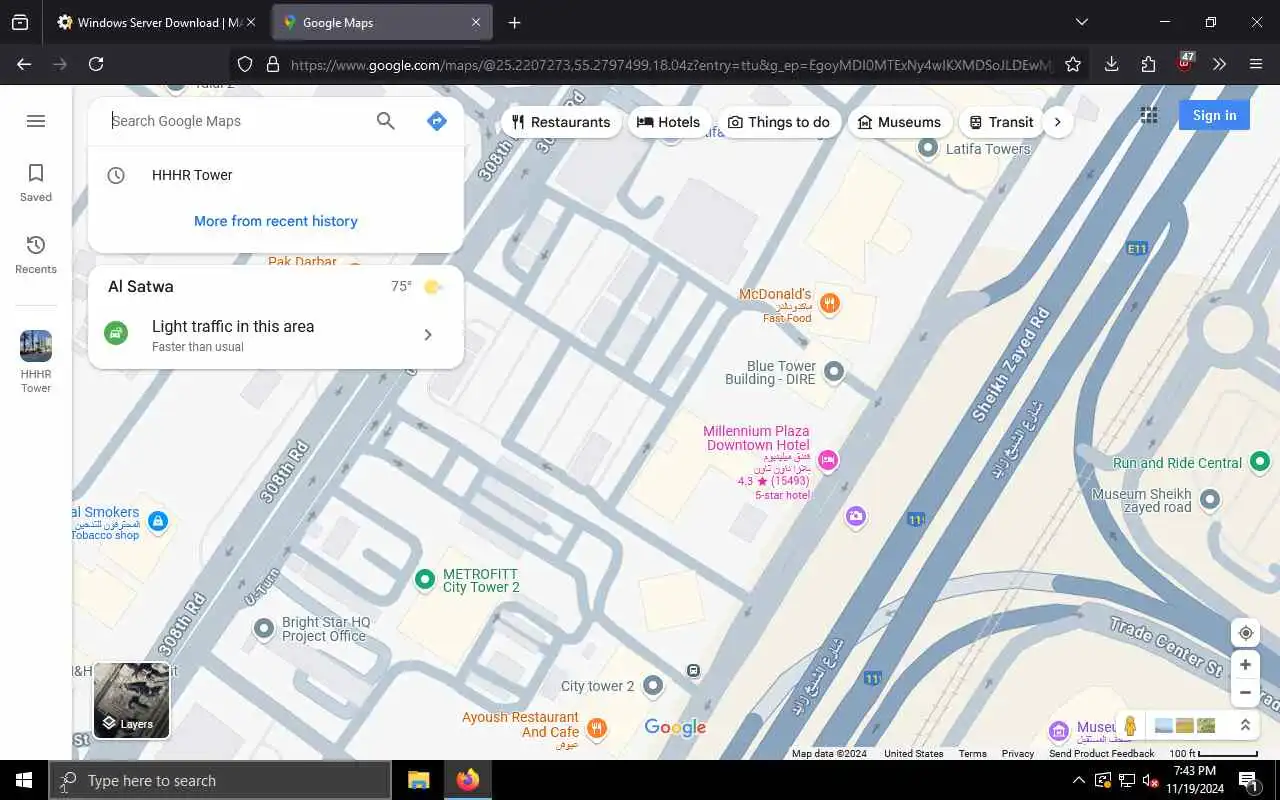The image size is (1280, 800).
Task: Select Museum Sheikh zayed road pin
Action: 1210,498
